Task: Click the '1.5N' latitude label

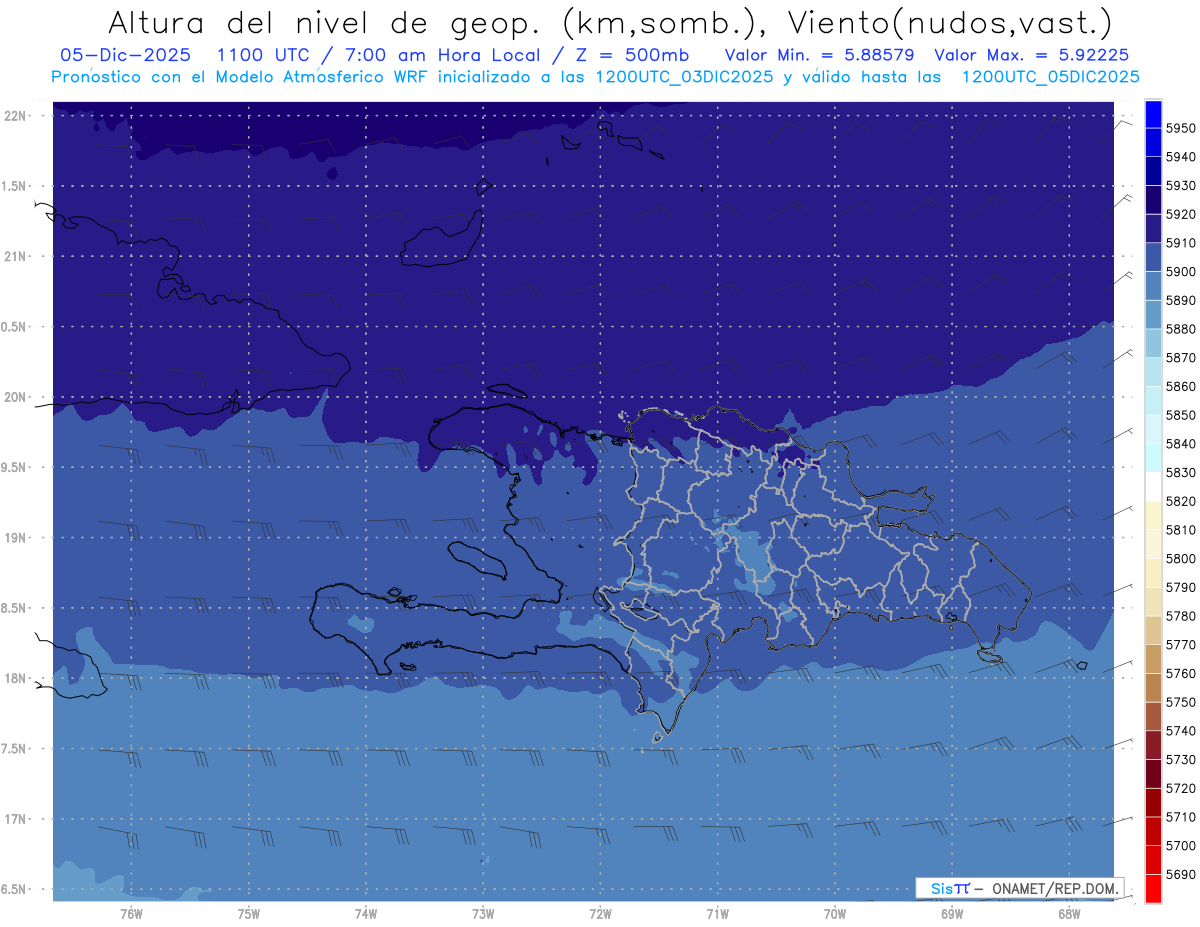Action: click(x=14, y=186)
